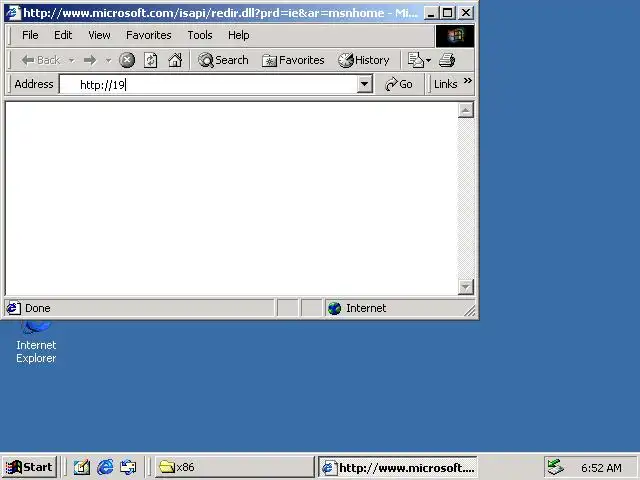
Task: Print the page with Print icon
Action: [447, 60]
